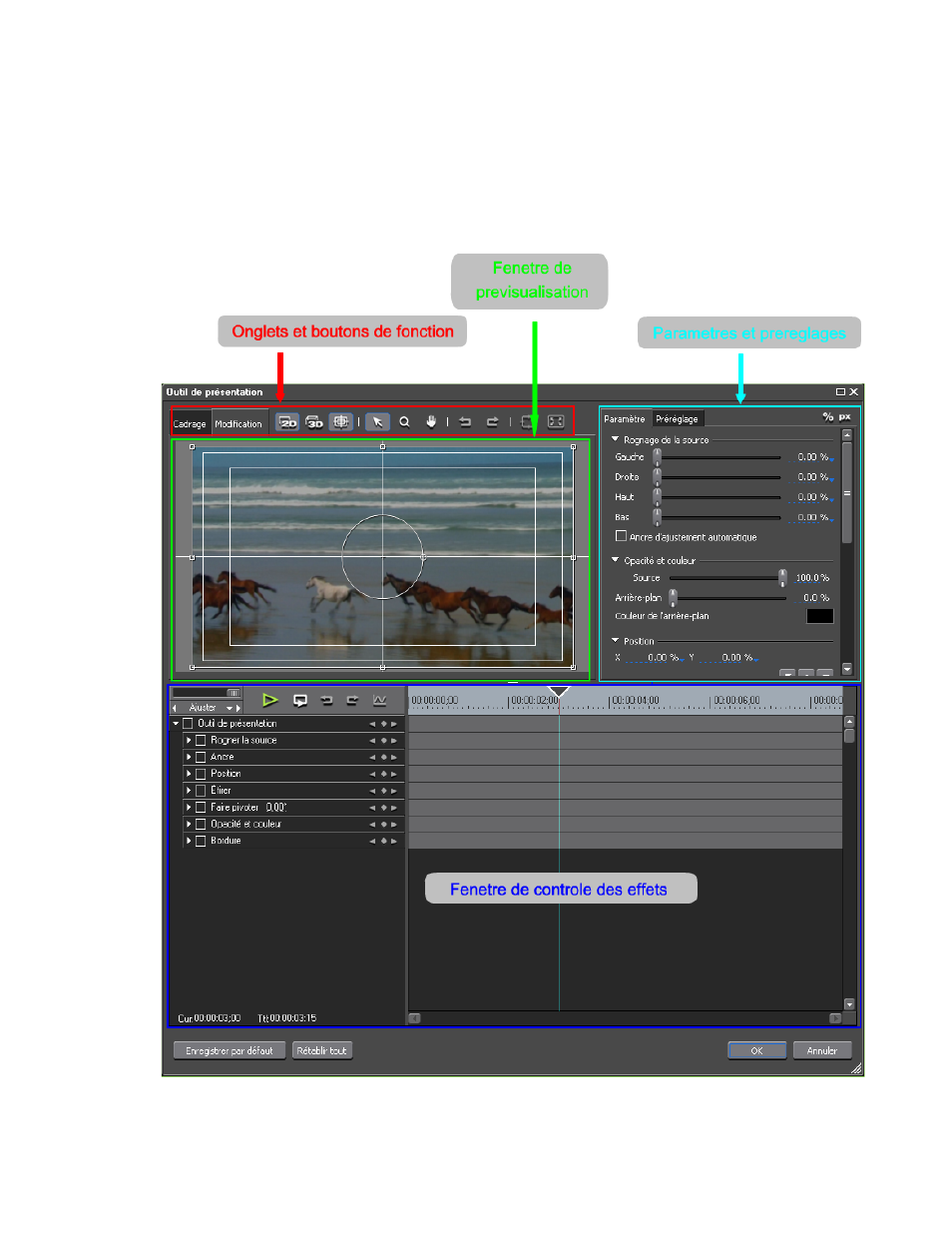Expand the Ancre row

click(189, 758)
